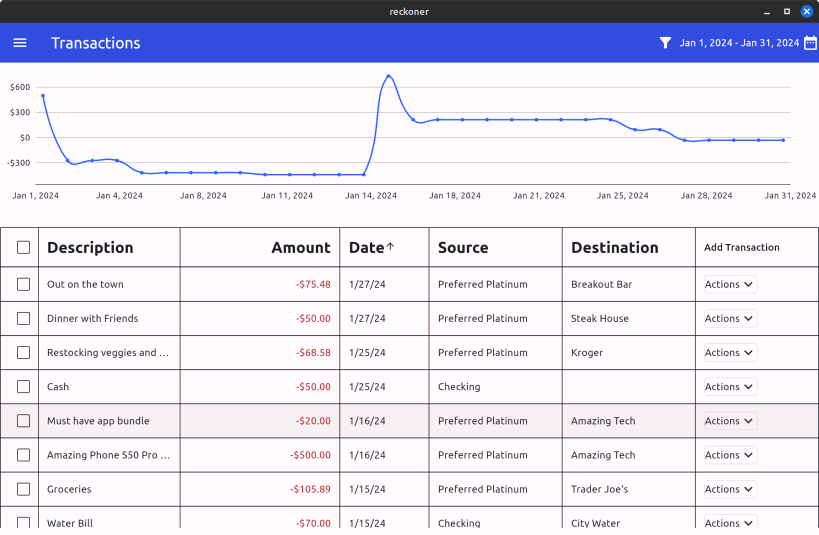
Task: Check the Groceries row checkbox
Action: (24, 489)
